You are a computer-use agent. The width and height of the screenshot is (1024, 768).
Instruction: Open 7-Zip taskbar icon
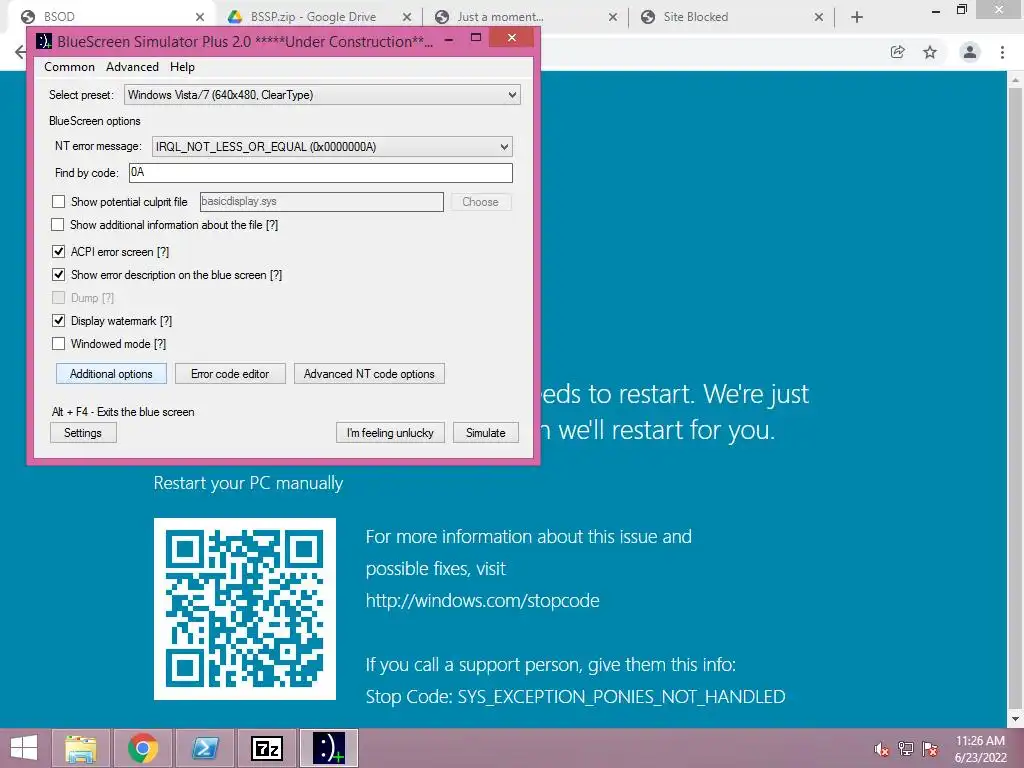pyautogui.click(x=267, y=748)
